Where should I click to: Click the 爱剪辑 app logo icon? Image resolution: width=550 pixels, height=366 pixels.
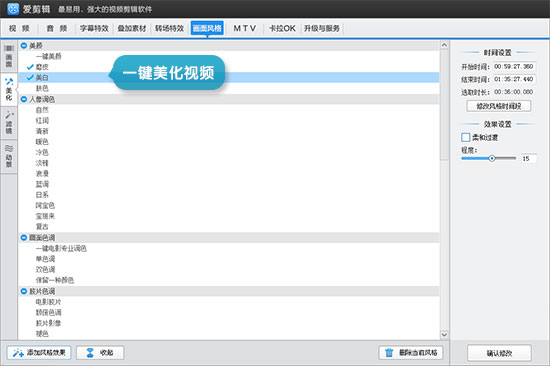(x=13, y=9)
